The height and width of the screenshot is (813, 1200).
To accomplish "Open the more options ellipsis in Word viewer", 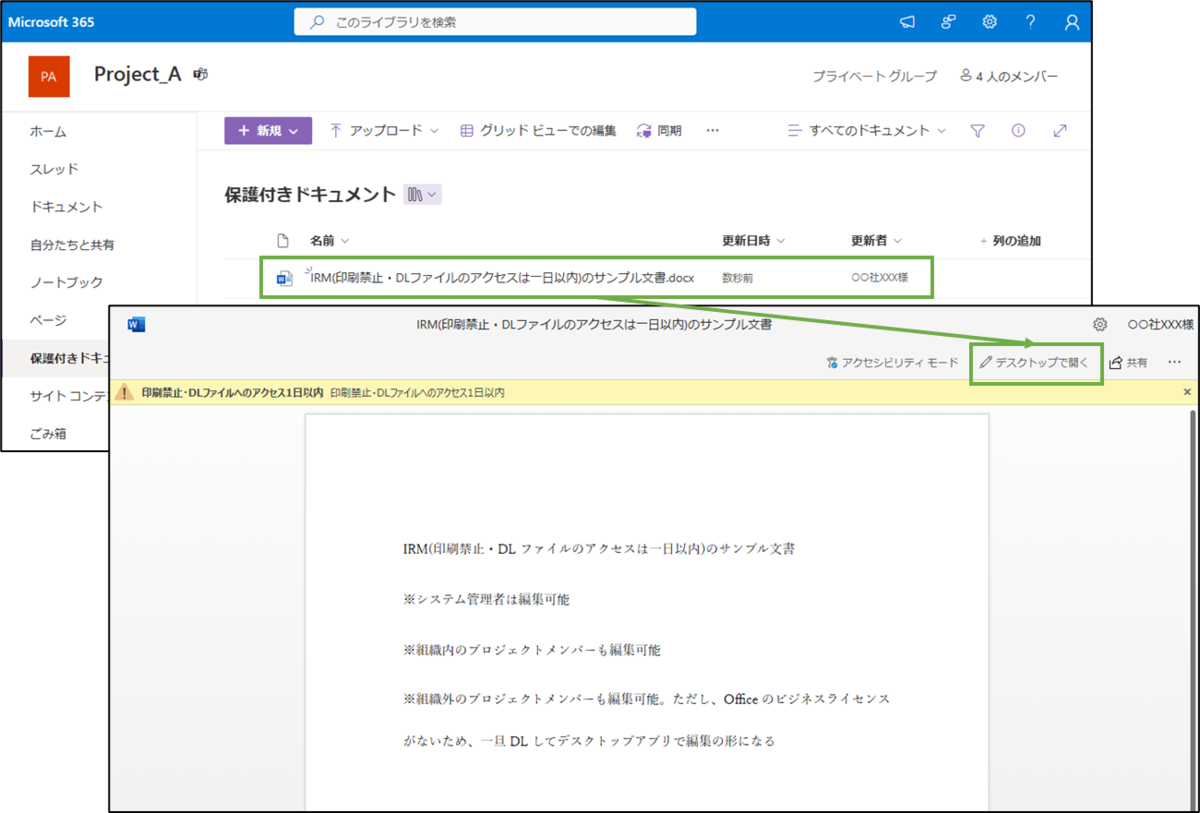I will coord(1175,362).
